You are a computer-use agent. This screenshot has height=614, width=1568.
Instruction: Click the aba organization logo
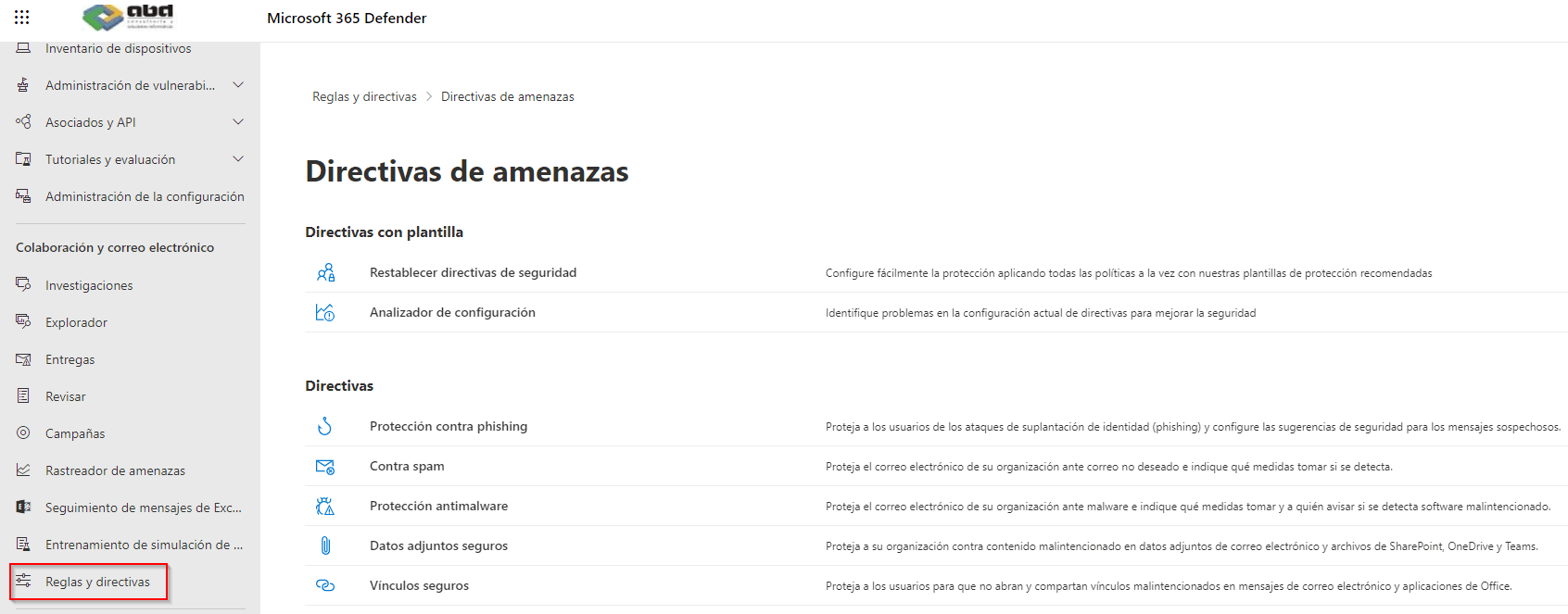[129, 17]
